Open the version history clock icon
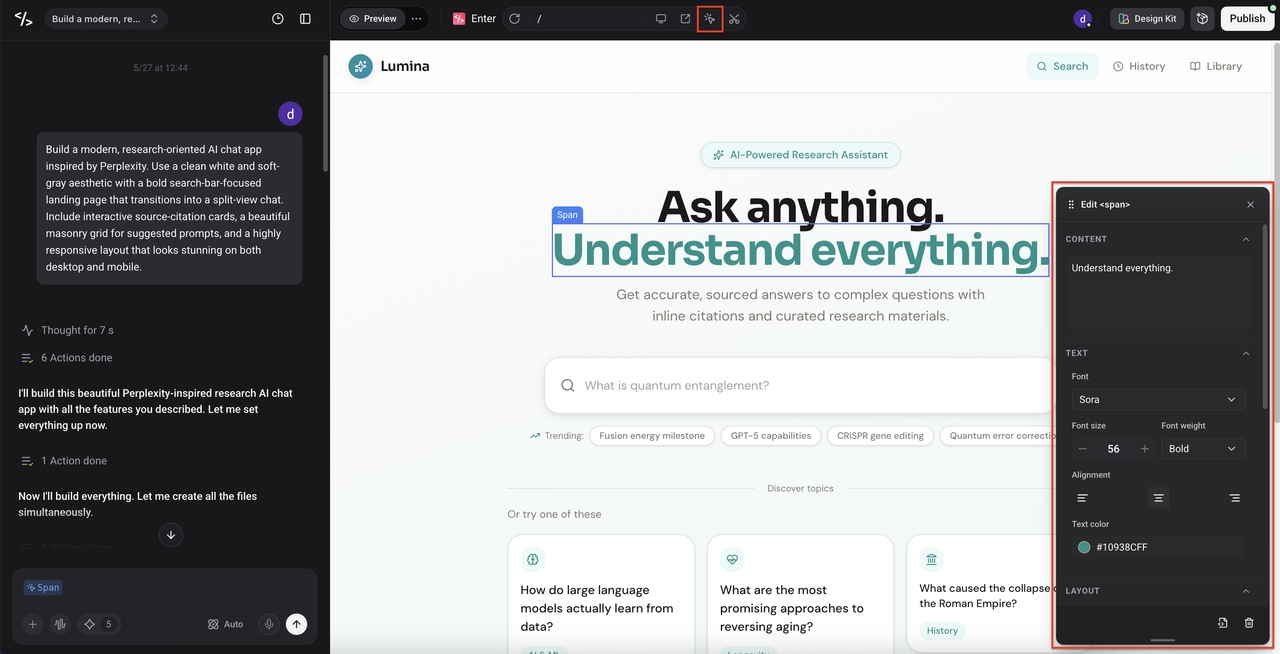This screenshot has height=654, width=1280. [278, 19]
